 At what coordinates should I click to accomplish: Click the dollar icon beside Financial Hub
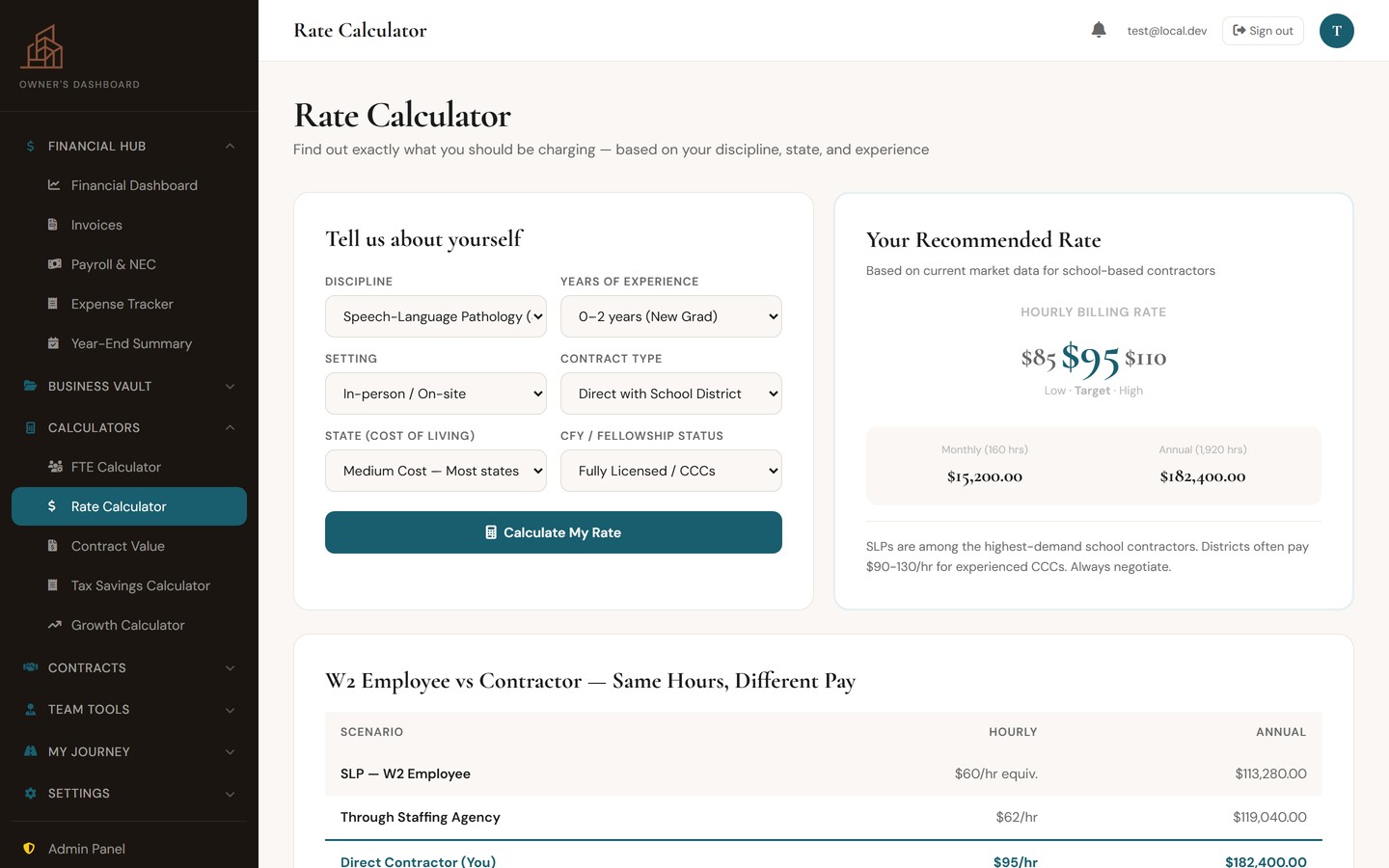[30, 147]
